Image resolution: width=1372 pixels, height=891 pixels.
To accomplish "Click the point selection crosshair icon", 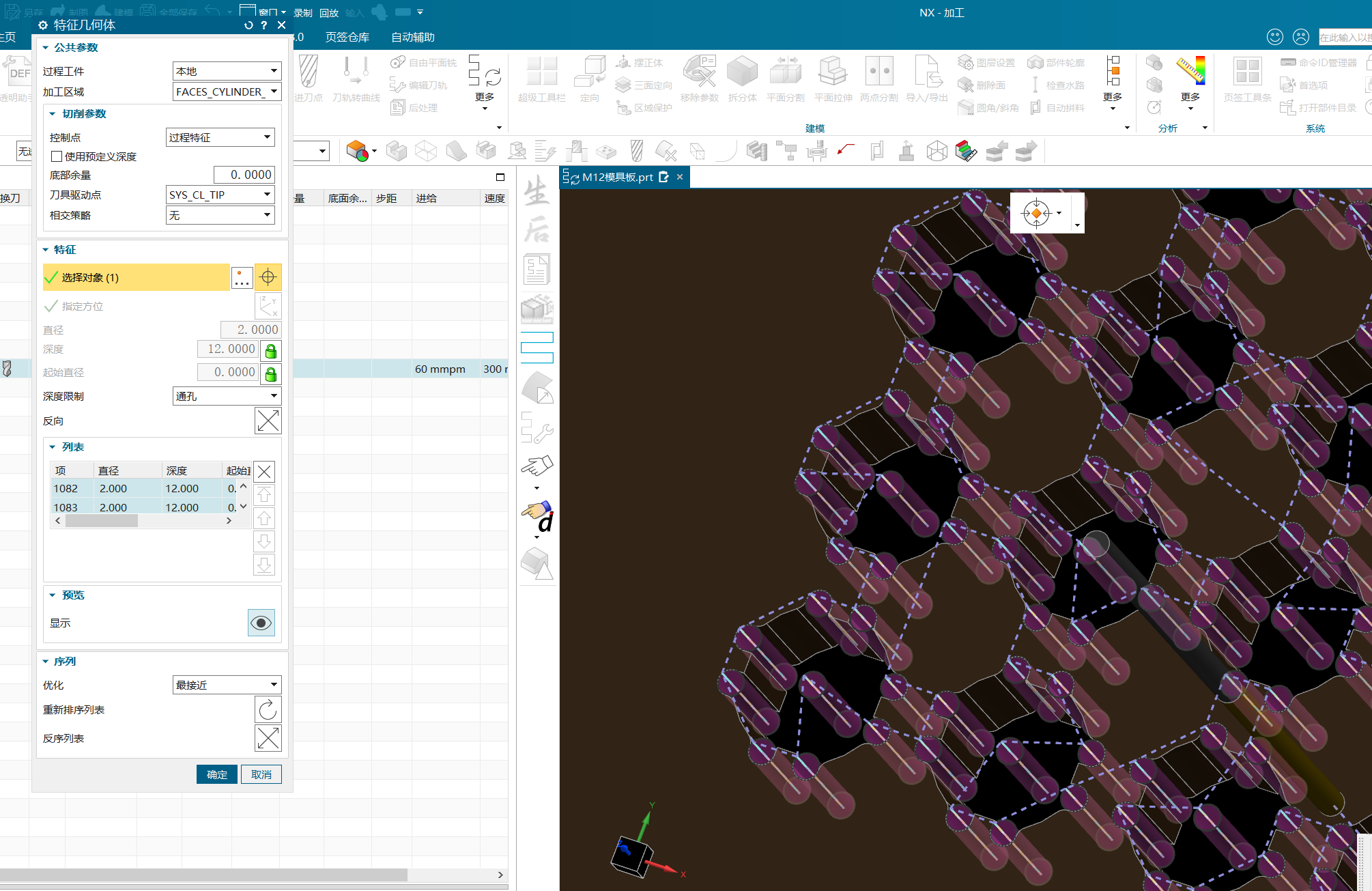I will 268,277.
